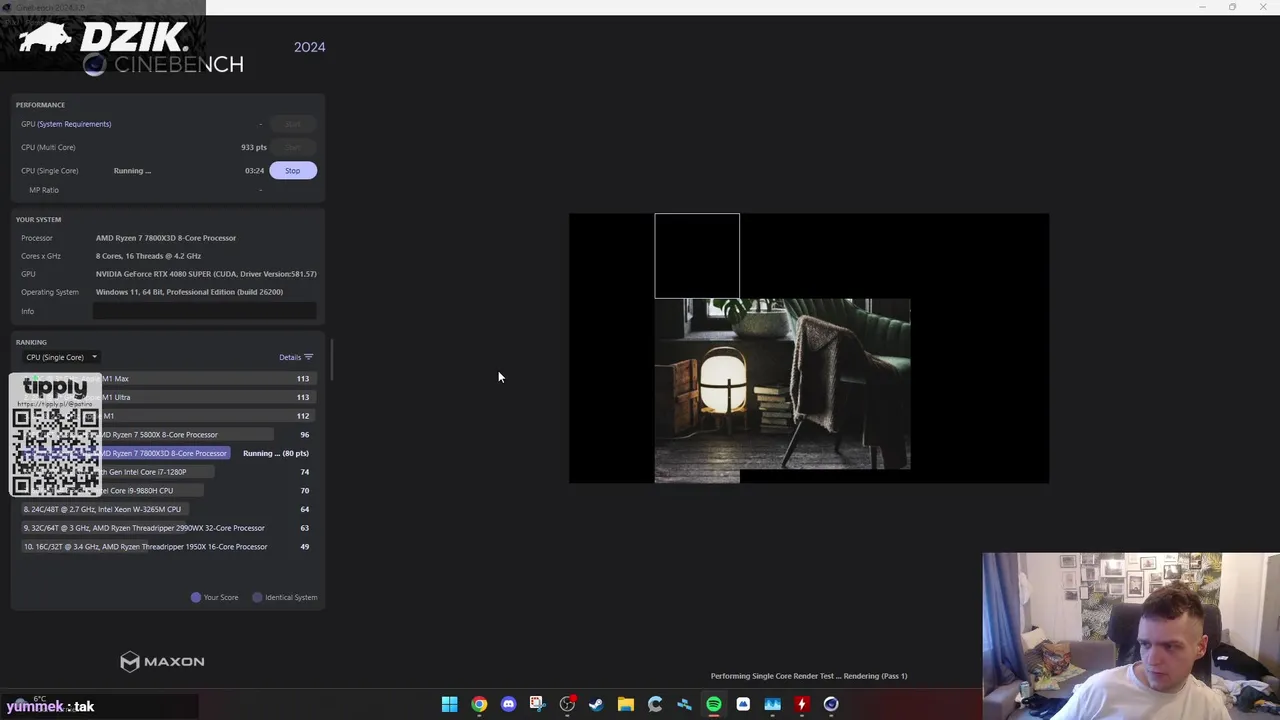
Task: Open Spotify from taskbar
Action: coord(713,704)
